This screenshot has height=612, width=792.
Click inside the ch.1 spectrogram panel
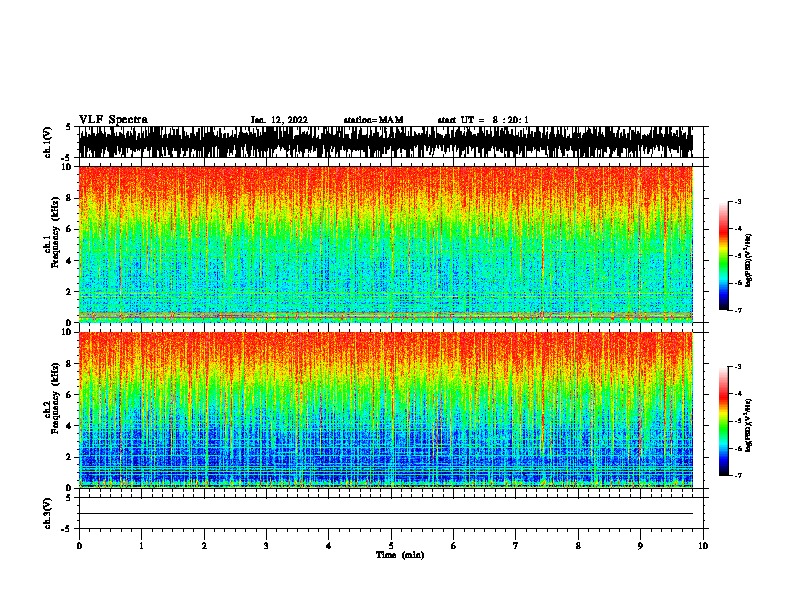click(386, 244)
